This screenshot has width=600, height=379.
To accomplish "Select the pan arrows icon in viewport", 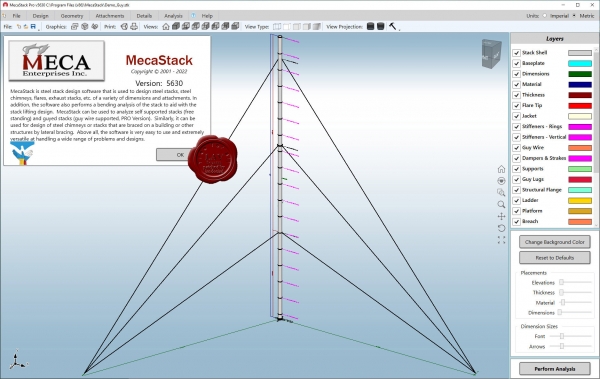I will coord(501,216).
